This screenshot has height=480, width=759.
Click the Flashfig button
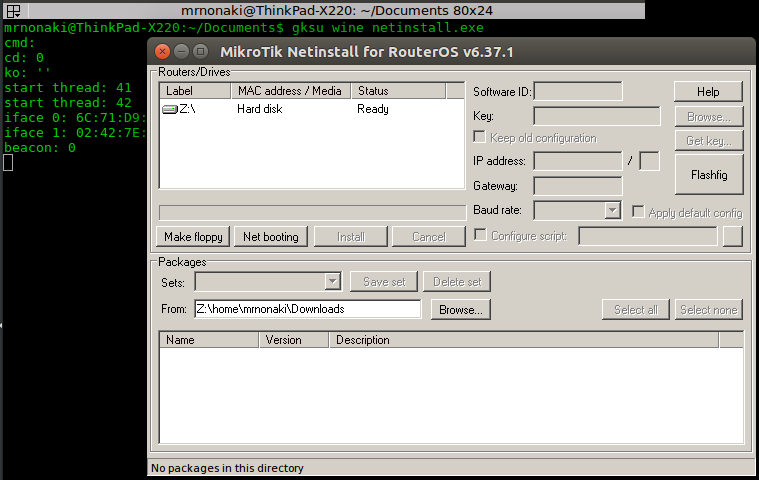click(709, 175)
